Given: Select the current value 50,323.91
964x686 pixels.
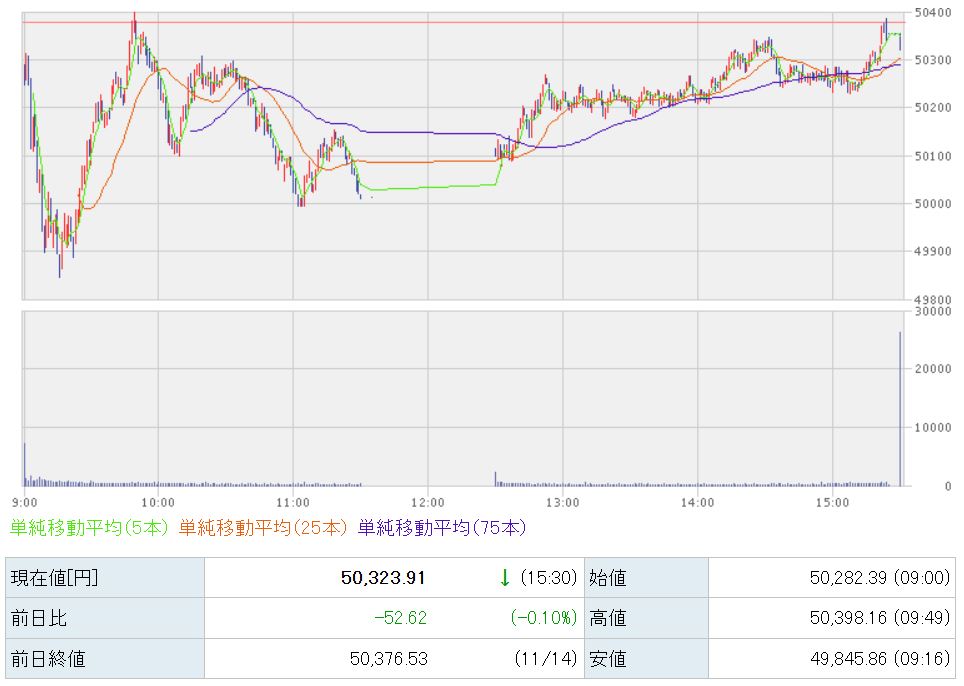Looking at the screenshot, I should 385,578.
